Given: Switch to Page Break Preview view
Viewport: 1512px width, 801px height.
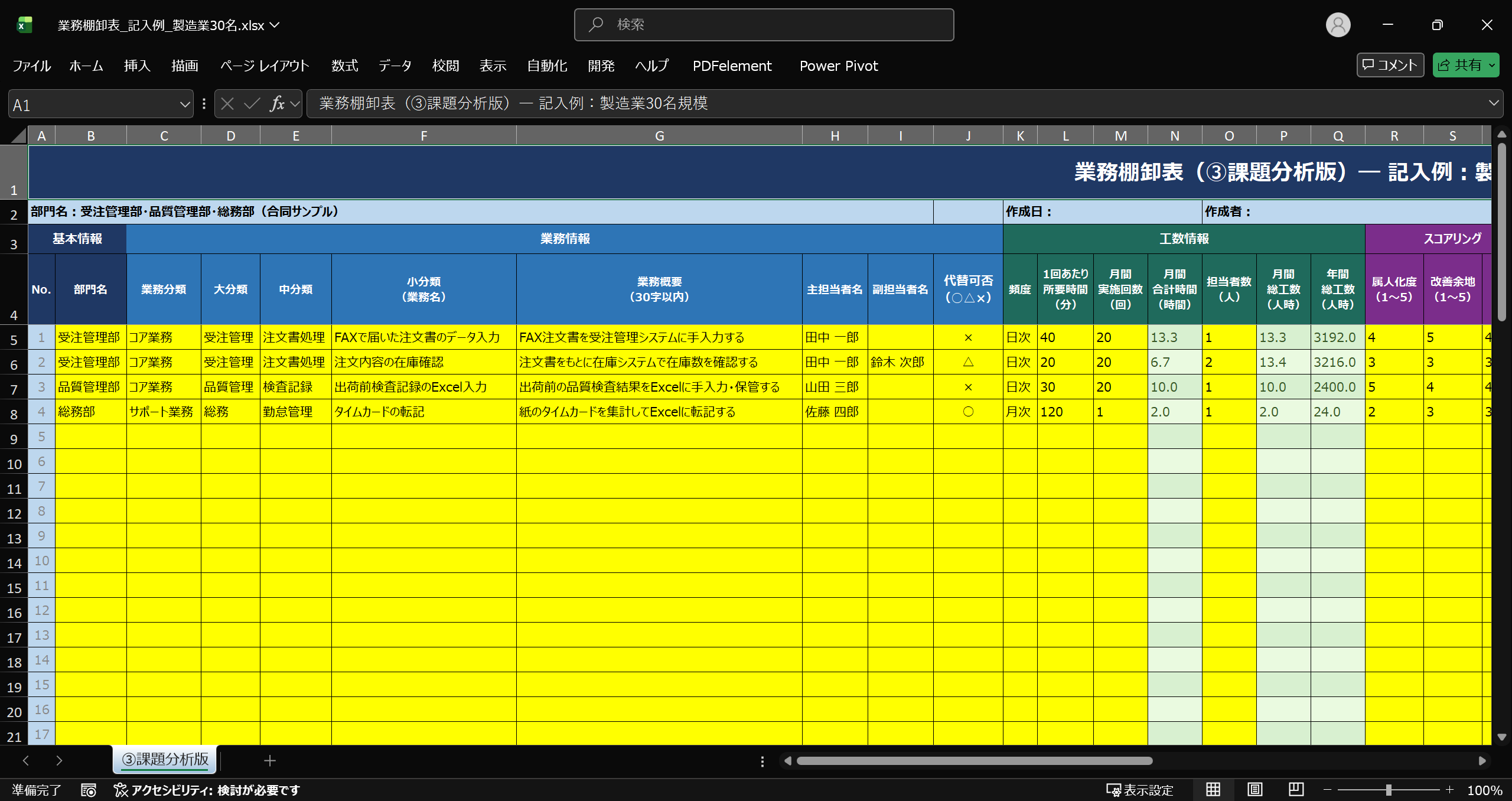Looking at the screenshot, I should click(x=1296, y=790).
